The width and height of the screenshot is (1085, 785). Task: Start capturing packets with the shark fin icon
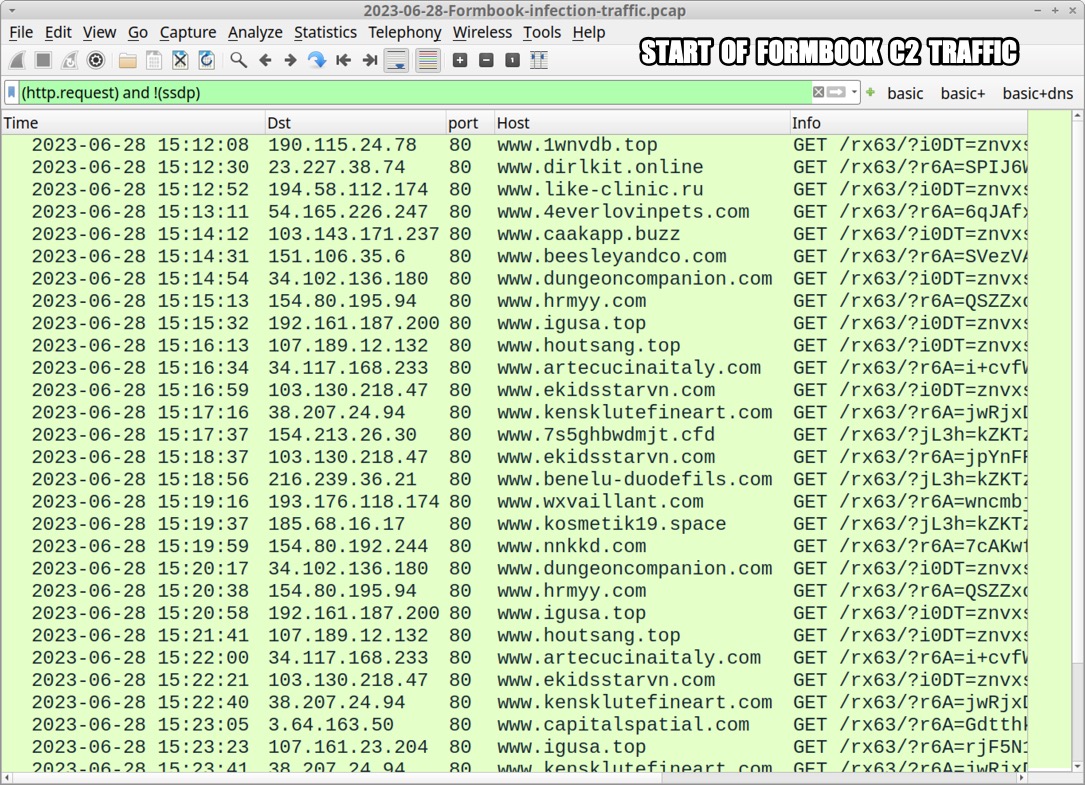(17, 60)
